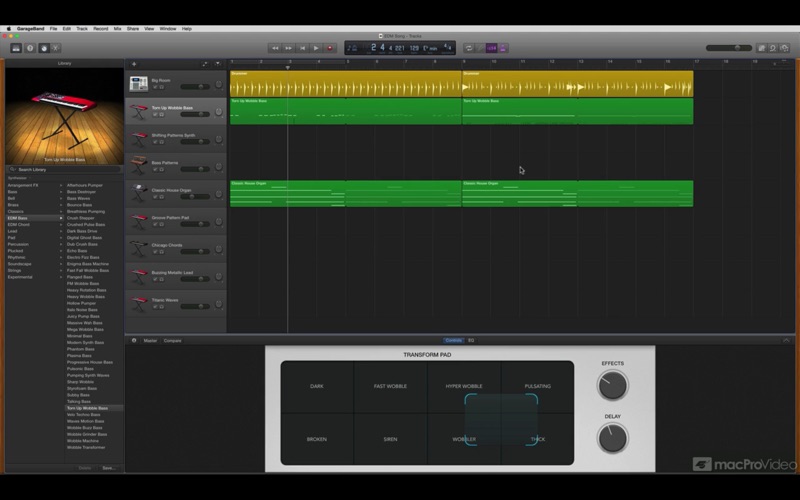The width and height of the screenshot is (800, 500).
Task: Expand the Soundscape category arrow
Action: click(61, 264)
